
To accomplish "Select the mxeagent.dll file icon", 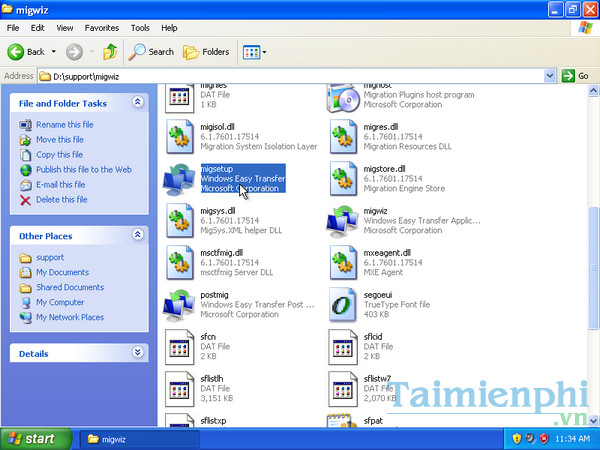I will coord(343,263).
